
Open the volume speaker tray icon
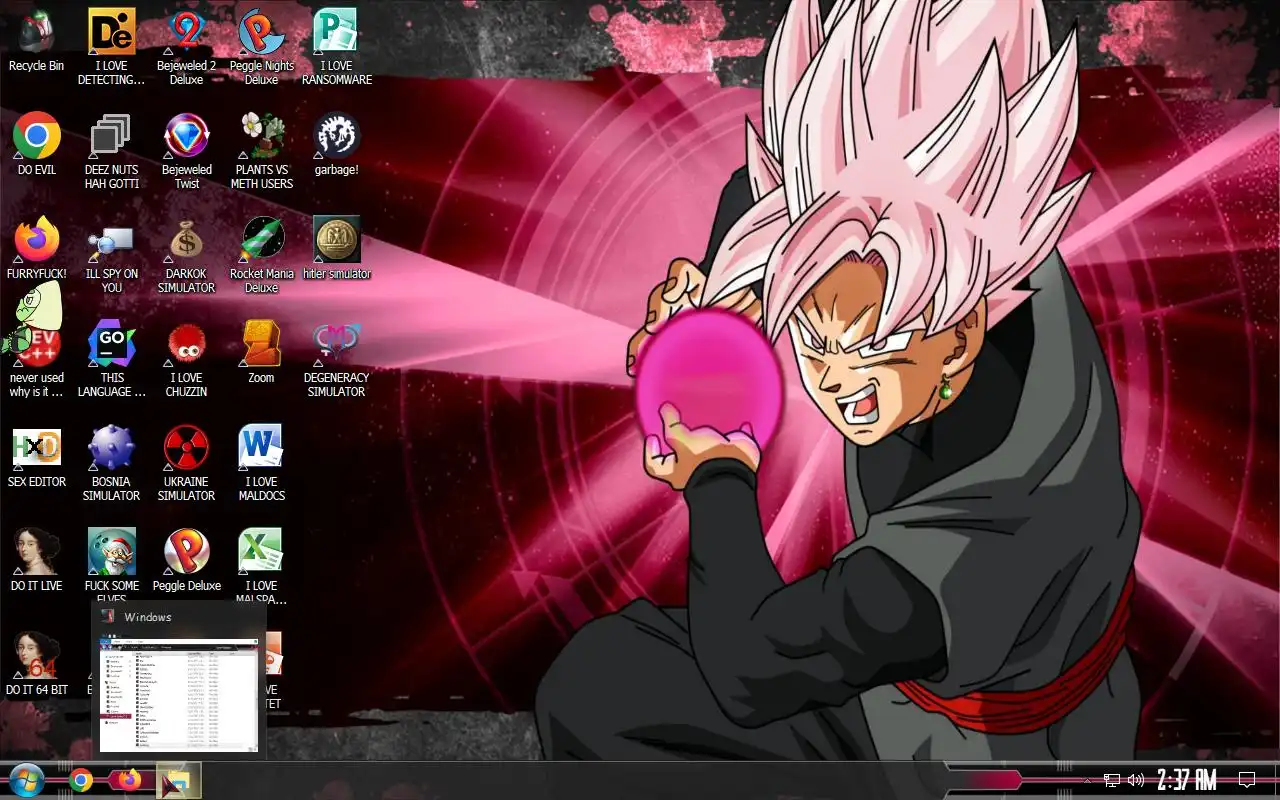1136,780
